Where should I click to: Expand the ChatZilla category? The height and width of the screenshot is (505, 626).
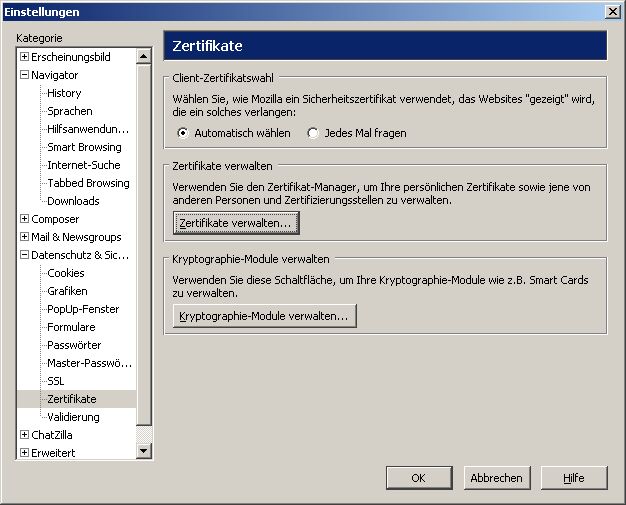24,435
